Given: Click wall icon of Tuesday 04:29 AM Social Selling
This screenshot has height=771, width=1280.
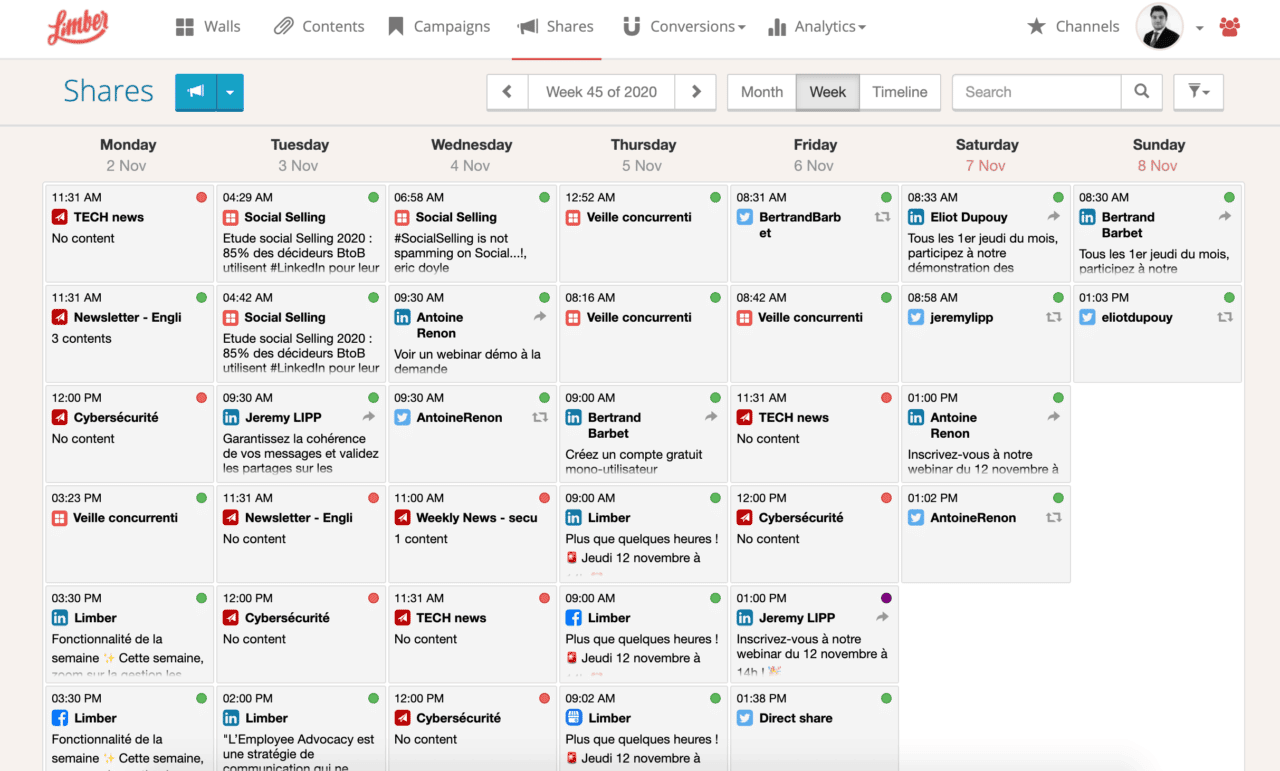Looking at the screenshot, I should [231, 217].
